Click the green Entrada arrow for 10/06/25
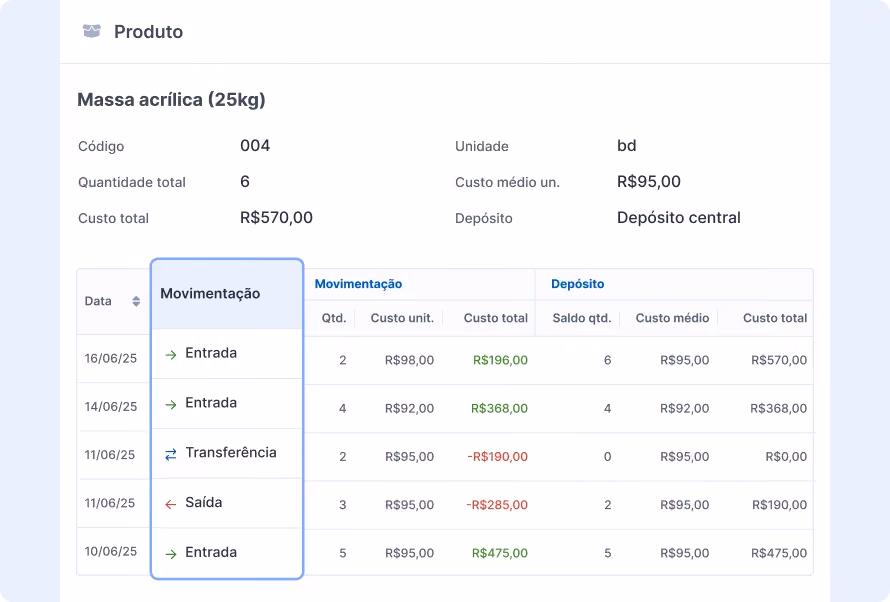The height and width of the screenshot is (602, 890). click(x=171, y=554)
